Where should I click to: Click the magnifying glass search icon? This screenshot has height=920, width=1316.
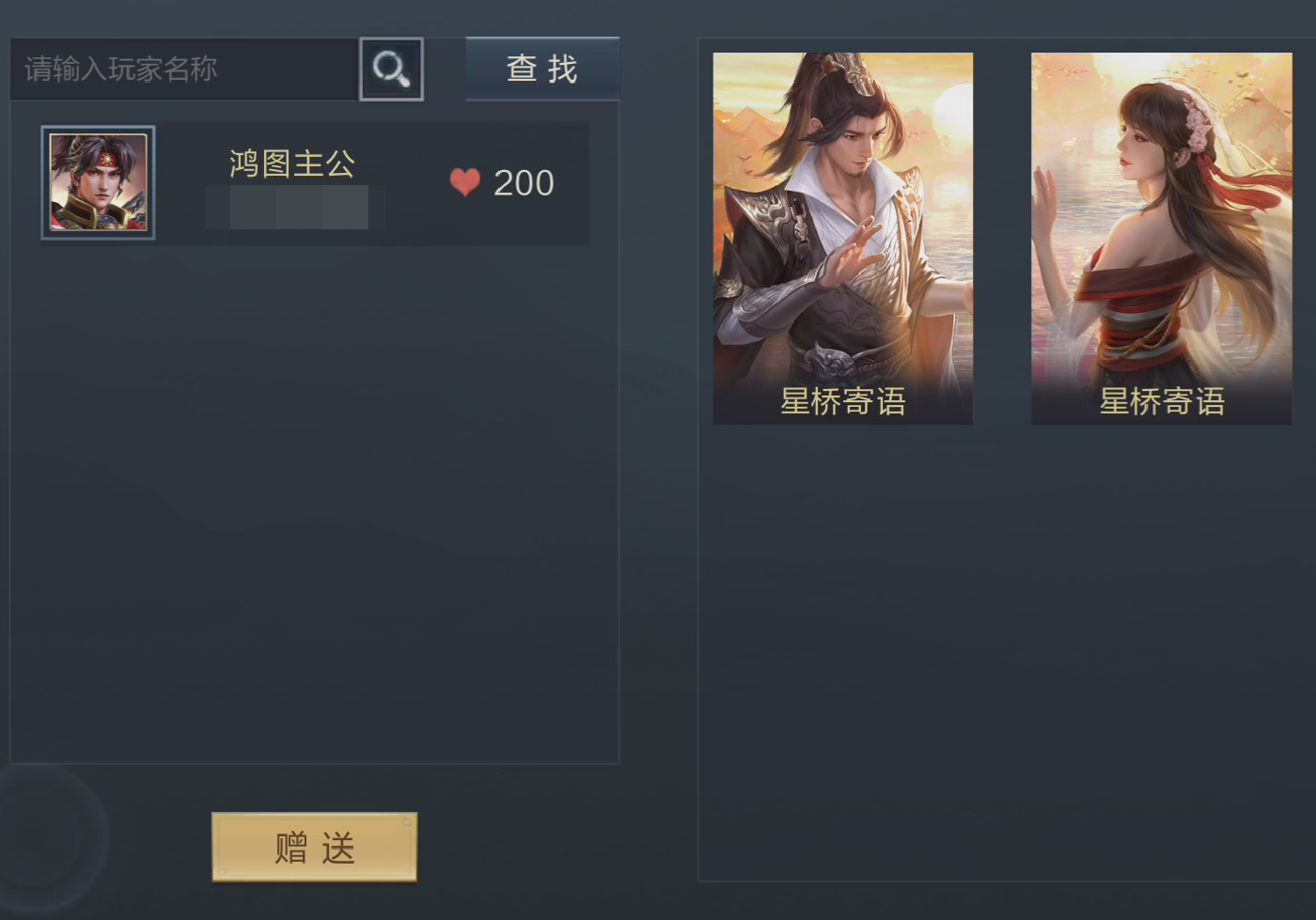pos(391,69)
